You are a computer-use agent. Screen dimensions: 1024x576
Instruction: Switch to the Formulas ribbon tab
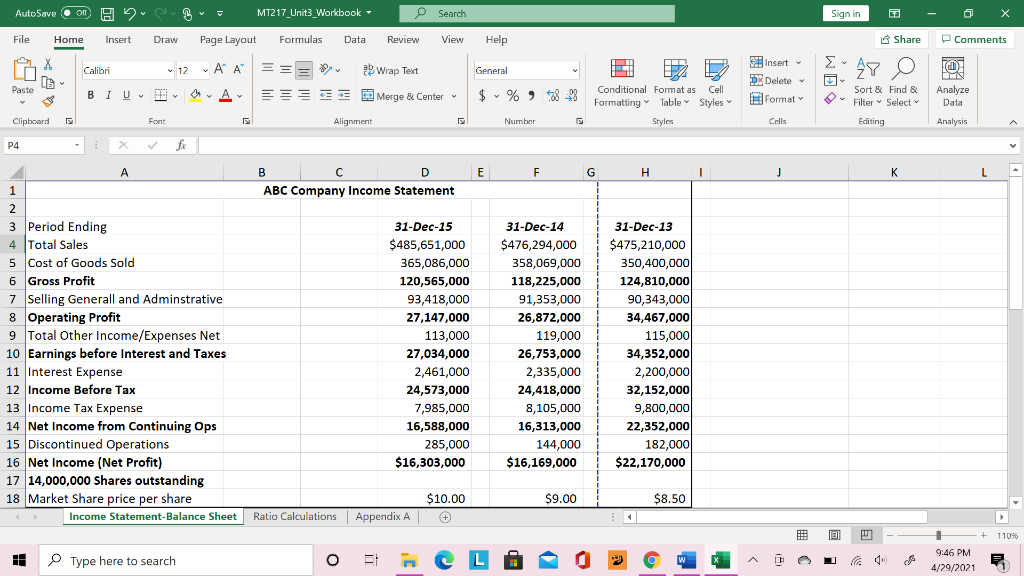click(x=302, y=40)
